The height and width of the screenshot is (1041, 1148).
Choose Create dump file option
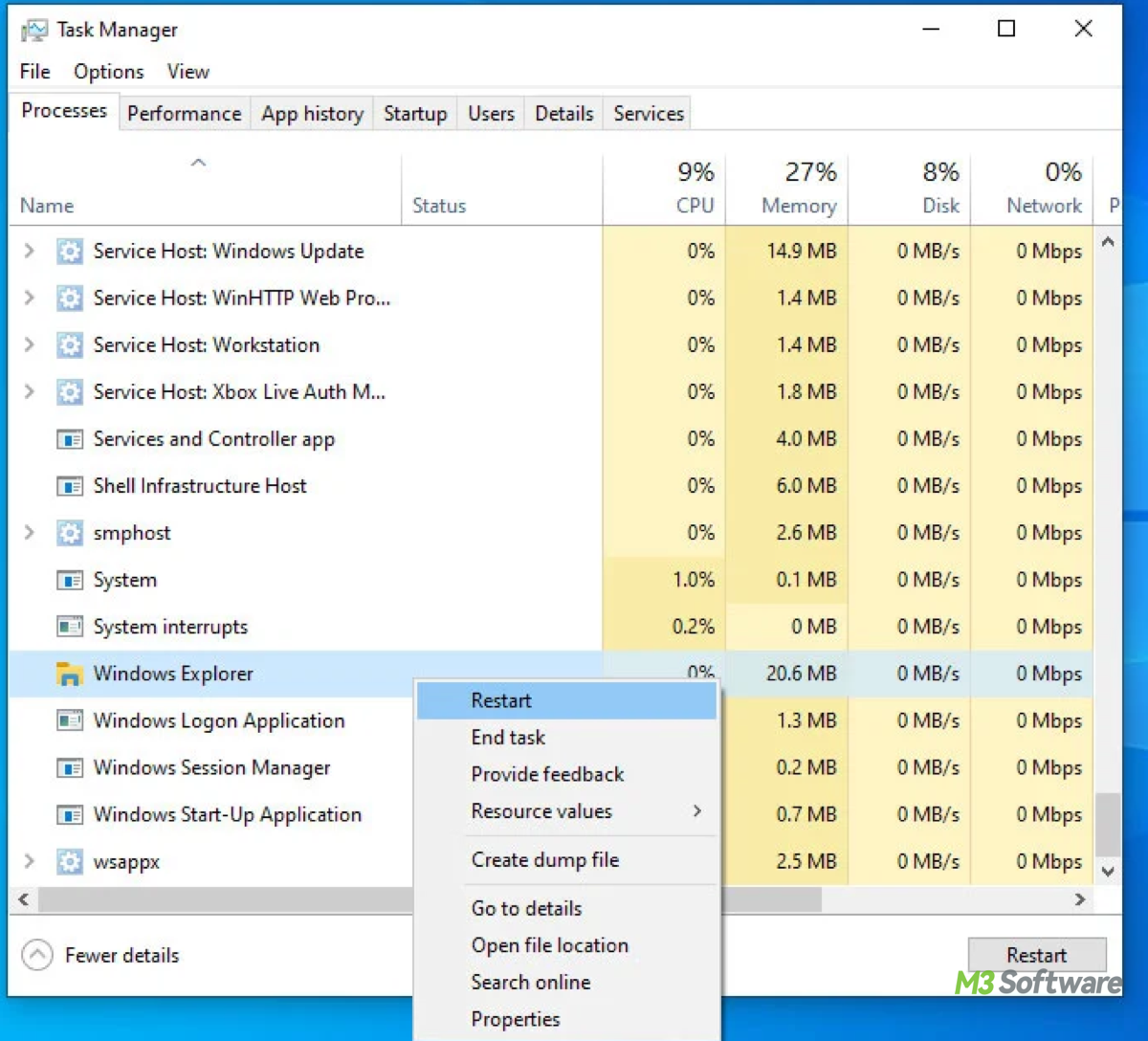point(566,859)
